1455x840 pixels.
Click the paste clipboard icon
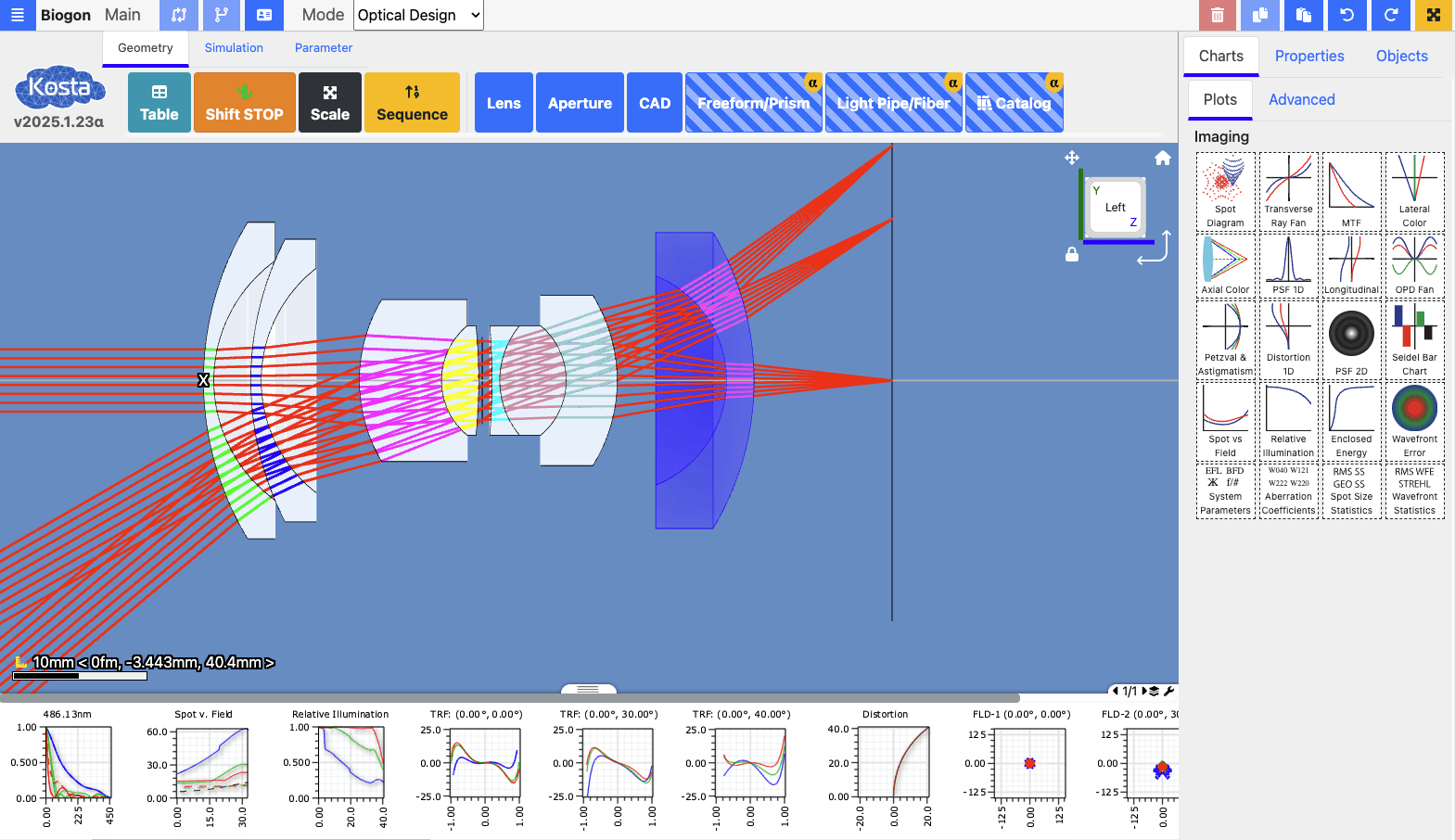click(1303, 15)
